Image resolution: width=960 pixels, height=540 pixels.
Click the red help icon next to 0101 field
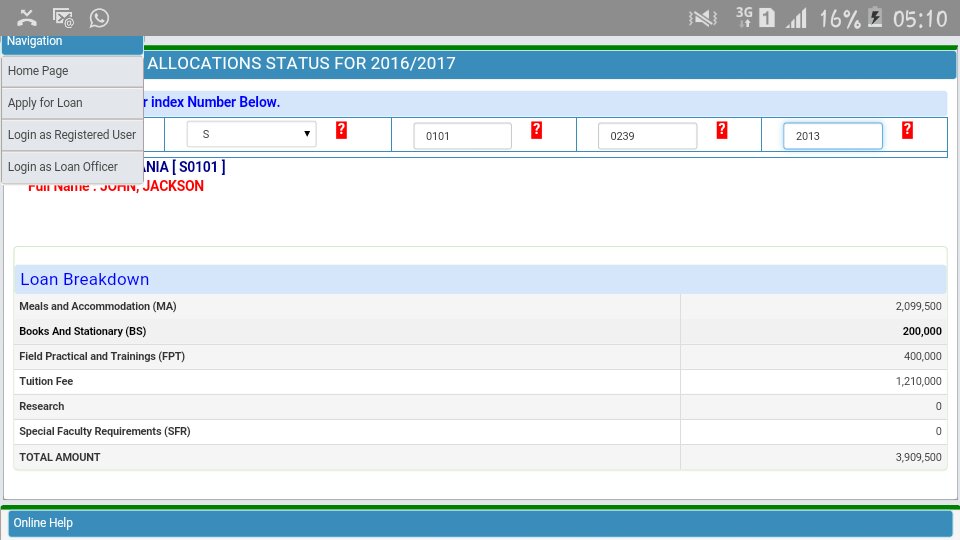tap(536, 130)
